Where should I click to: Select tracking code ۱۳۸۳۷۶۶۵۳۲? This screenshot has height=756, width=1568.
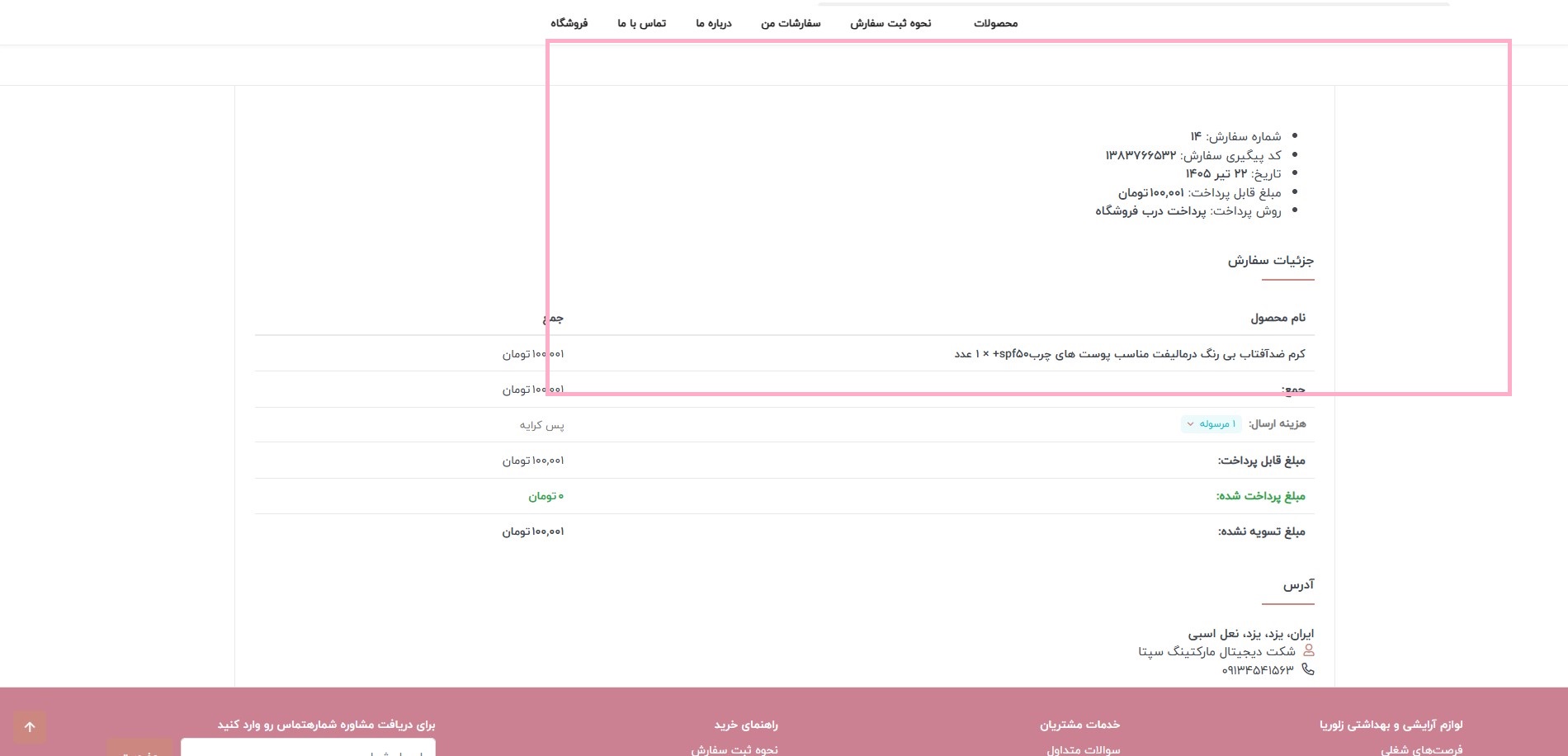coord(1141,155)
